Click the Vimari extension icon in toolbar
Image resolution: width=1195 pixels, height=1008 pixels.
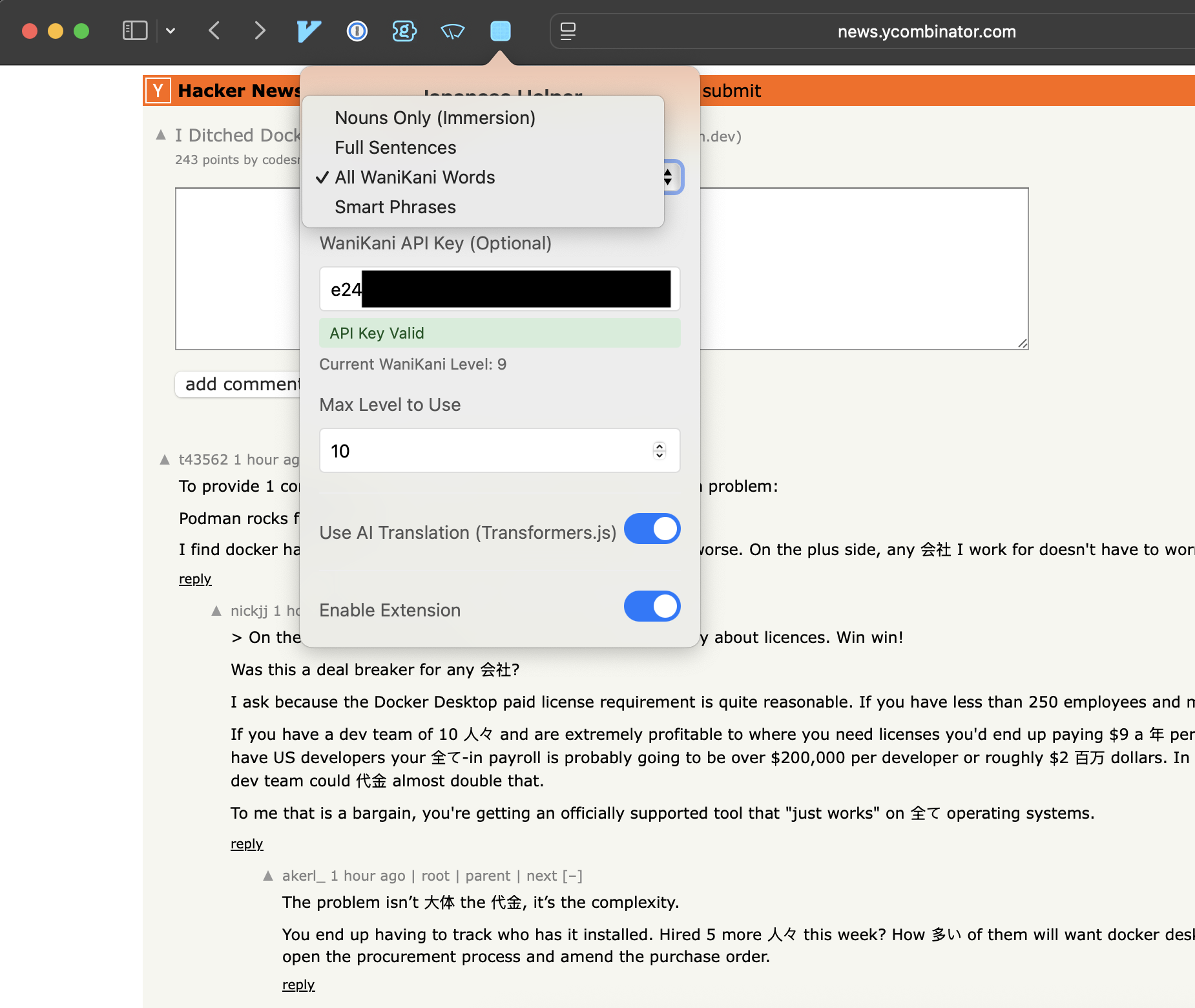(x=308, y=31)
